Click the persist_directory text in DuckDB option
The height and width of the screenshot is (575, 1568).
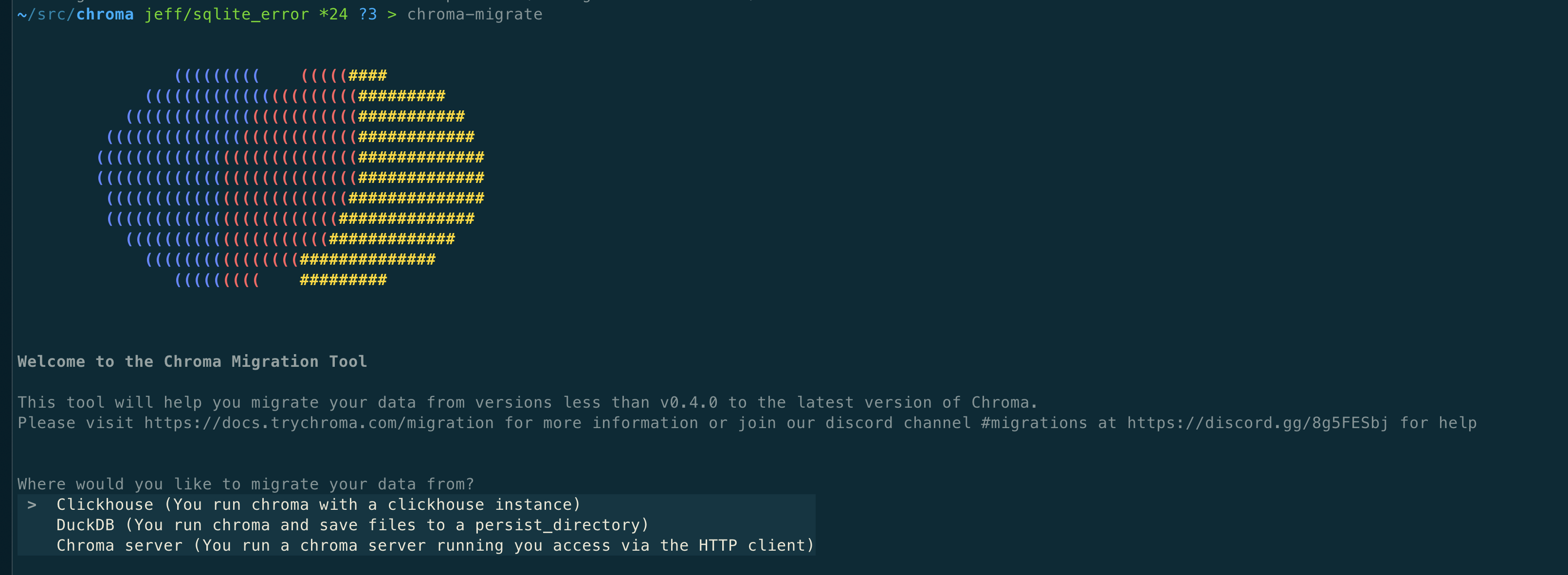[557, 525]
